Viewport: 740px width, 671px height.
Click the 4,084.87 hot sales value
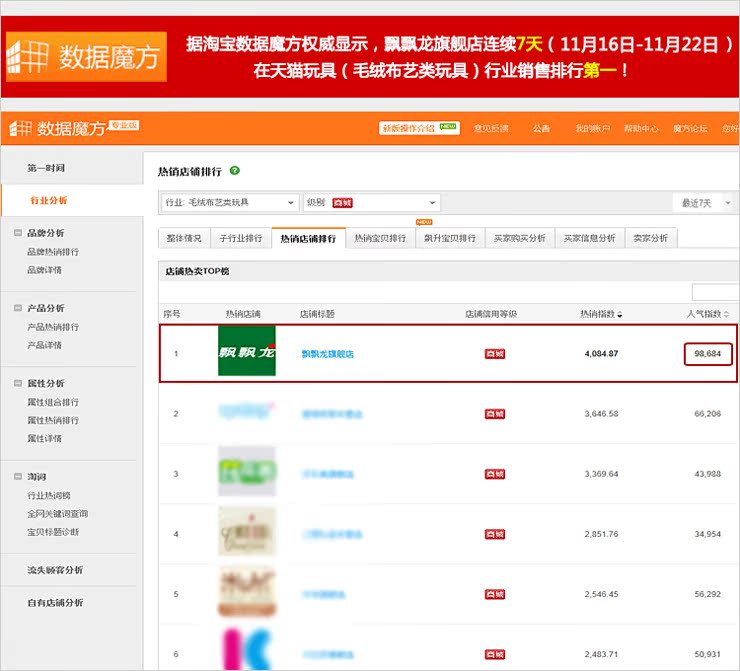[x=601, y=353]
